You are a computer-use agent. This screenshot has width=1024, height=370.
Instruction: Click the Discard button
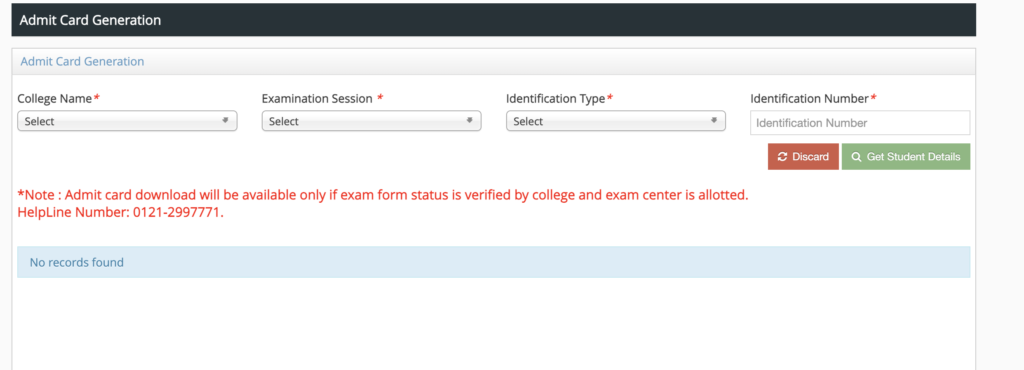click(x=803, y=157)
